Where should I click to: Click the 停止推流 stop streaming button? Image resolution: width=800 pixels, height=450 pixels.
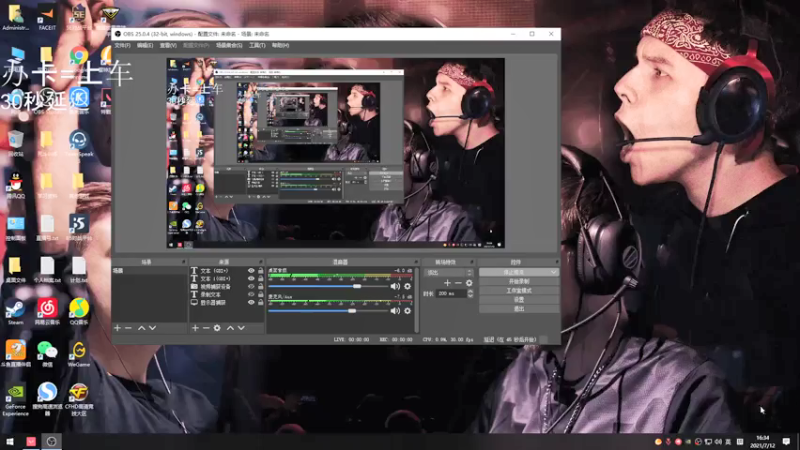[x=515, y=272]
